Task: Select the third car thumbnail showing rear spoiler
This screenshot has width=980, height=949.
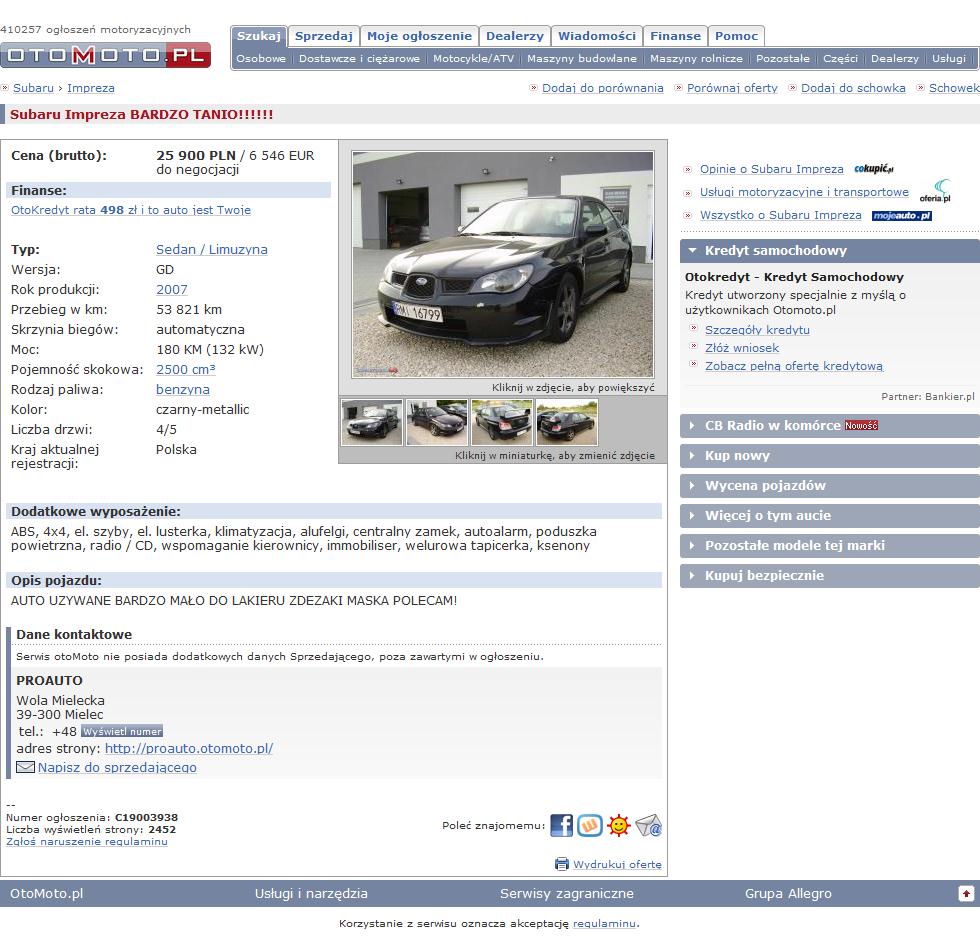Action: point(502,423)
